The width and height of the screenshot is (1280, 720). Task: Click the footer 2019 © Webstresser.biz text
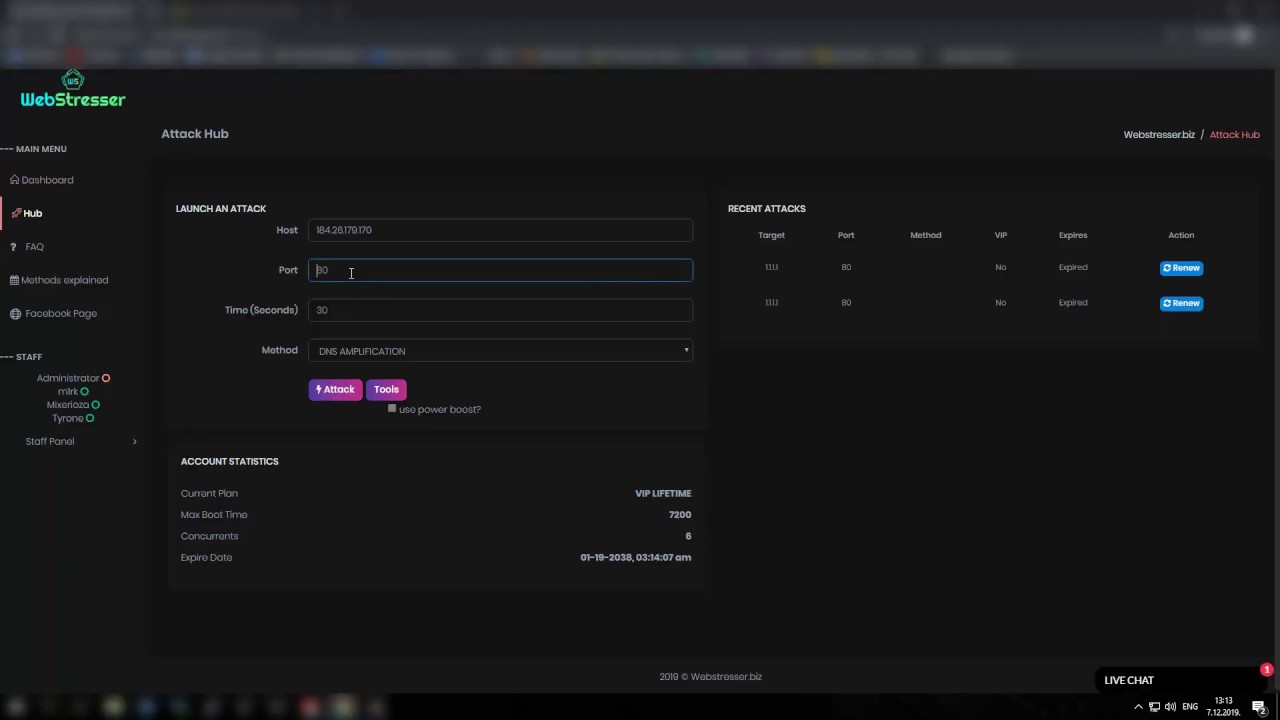coord(711,677)
